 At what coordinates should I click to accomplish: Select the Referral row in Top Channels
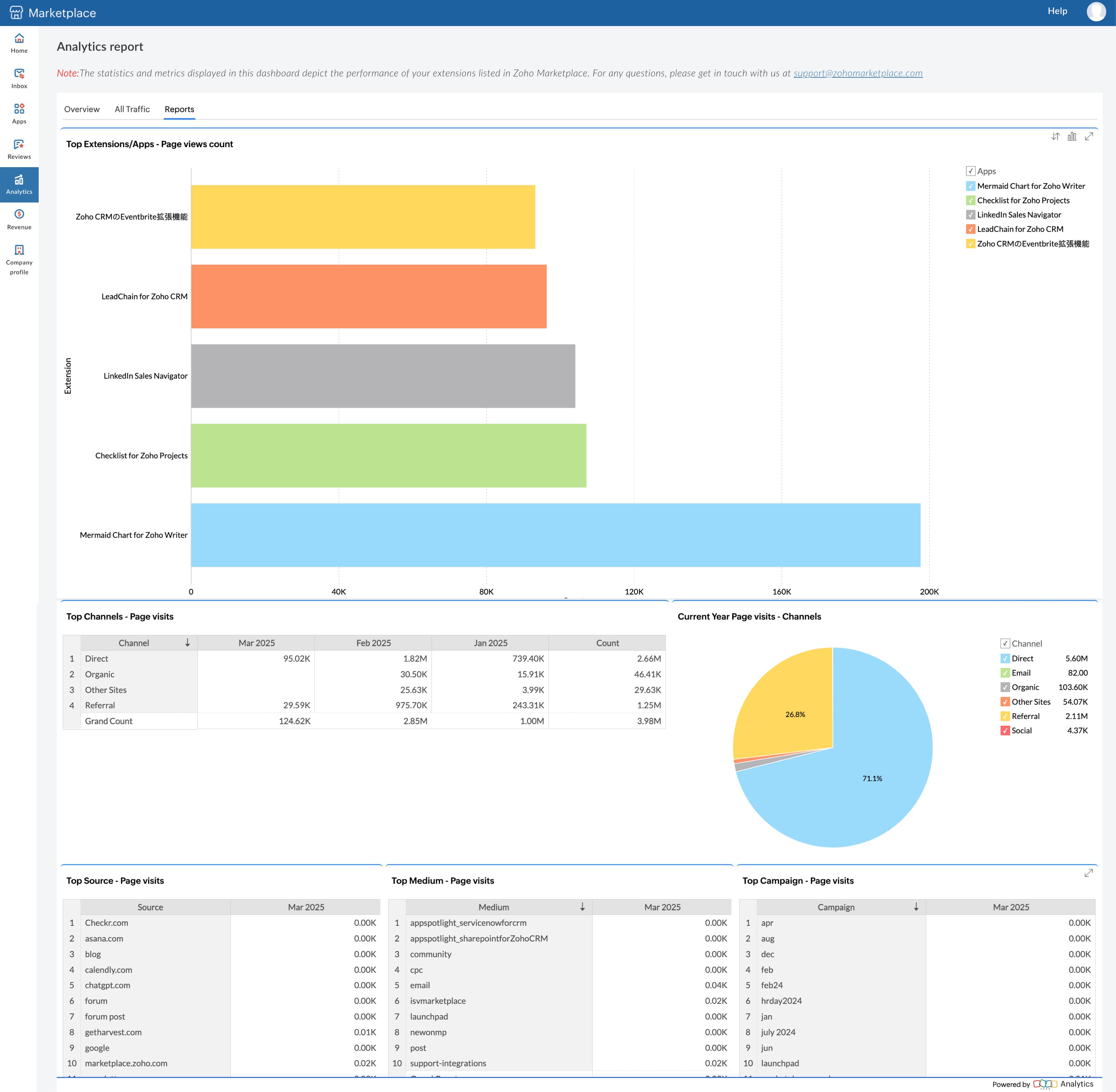pyautogui.click(x=364, y=705)
